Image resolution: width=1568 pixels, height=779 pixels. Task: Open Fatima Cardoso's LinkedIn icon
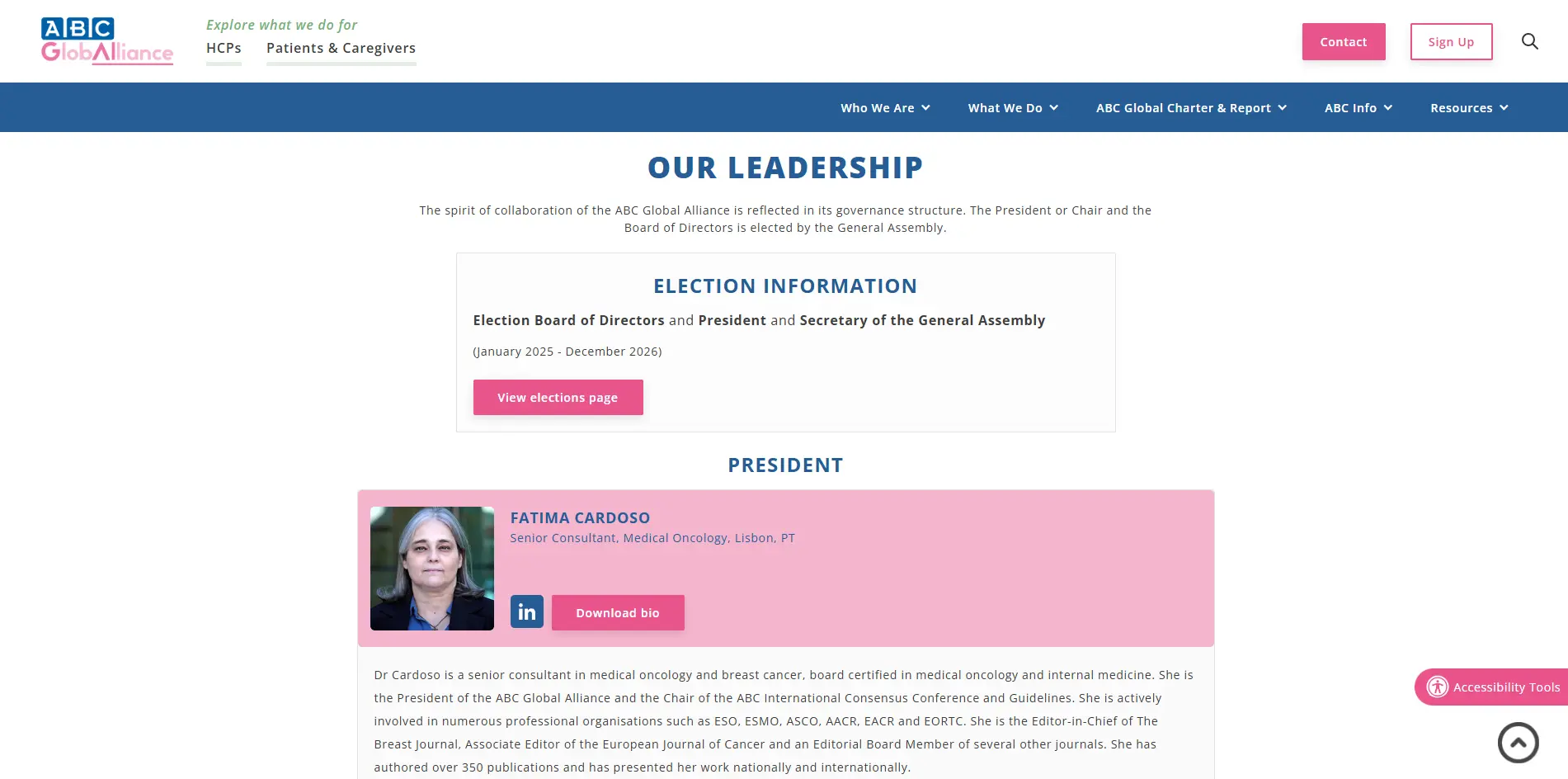526,611
